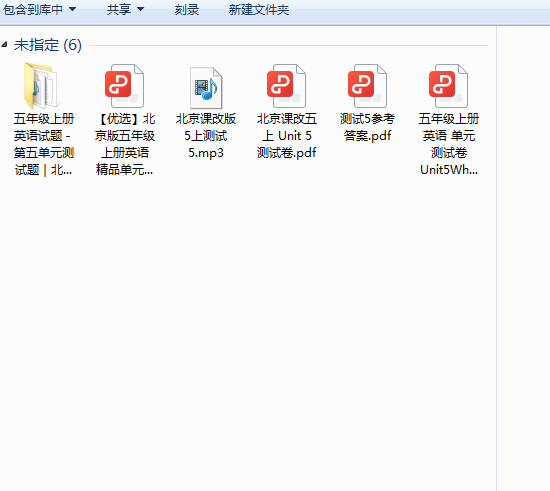
Task: Click the 未指定 (6) group header
Action: (48, 45)
